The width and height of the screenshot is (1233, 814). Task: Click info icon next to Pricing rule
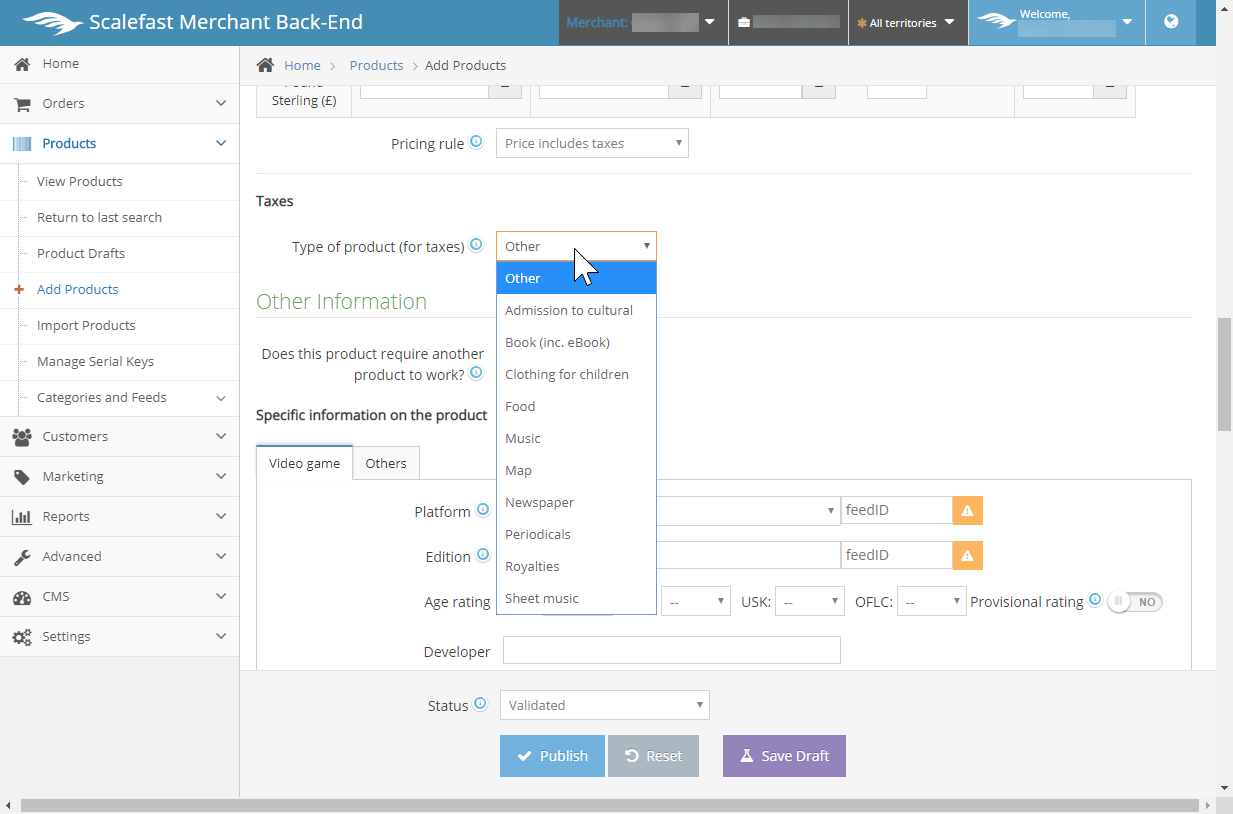476,142
